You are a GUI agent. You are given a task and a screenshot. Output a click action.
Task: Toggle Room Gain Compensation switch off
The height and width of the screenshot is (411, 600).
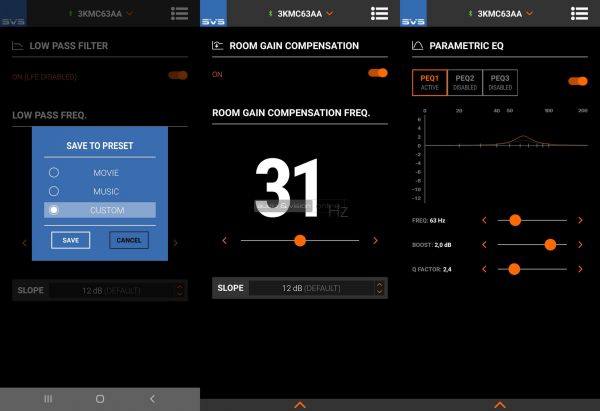pyautogui.click(x=377, y=73)
